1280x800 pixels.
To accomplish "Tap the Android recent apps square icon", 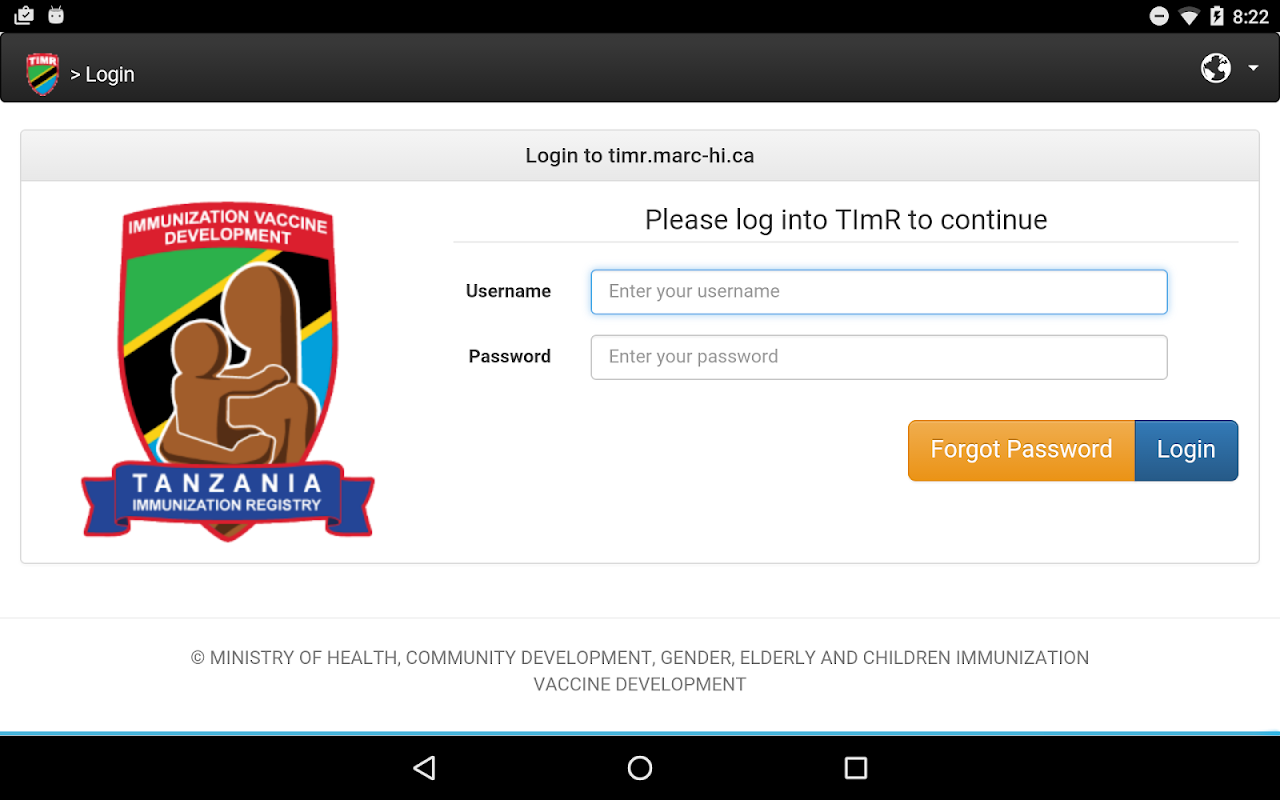I will coord(856,768).
